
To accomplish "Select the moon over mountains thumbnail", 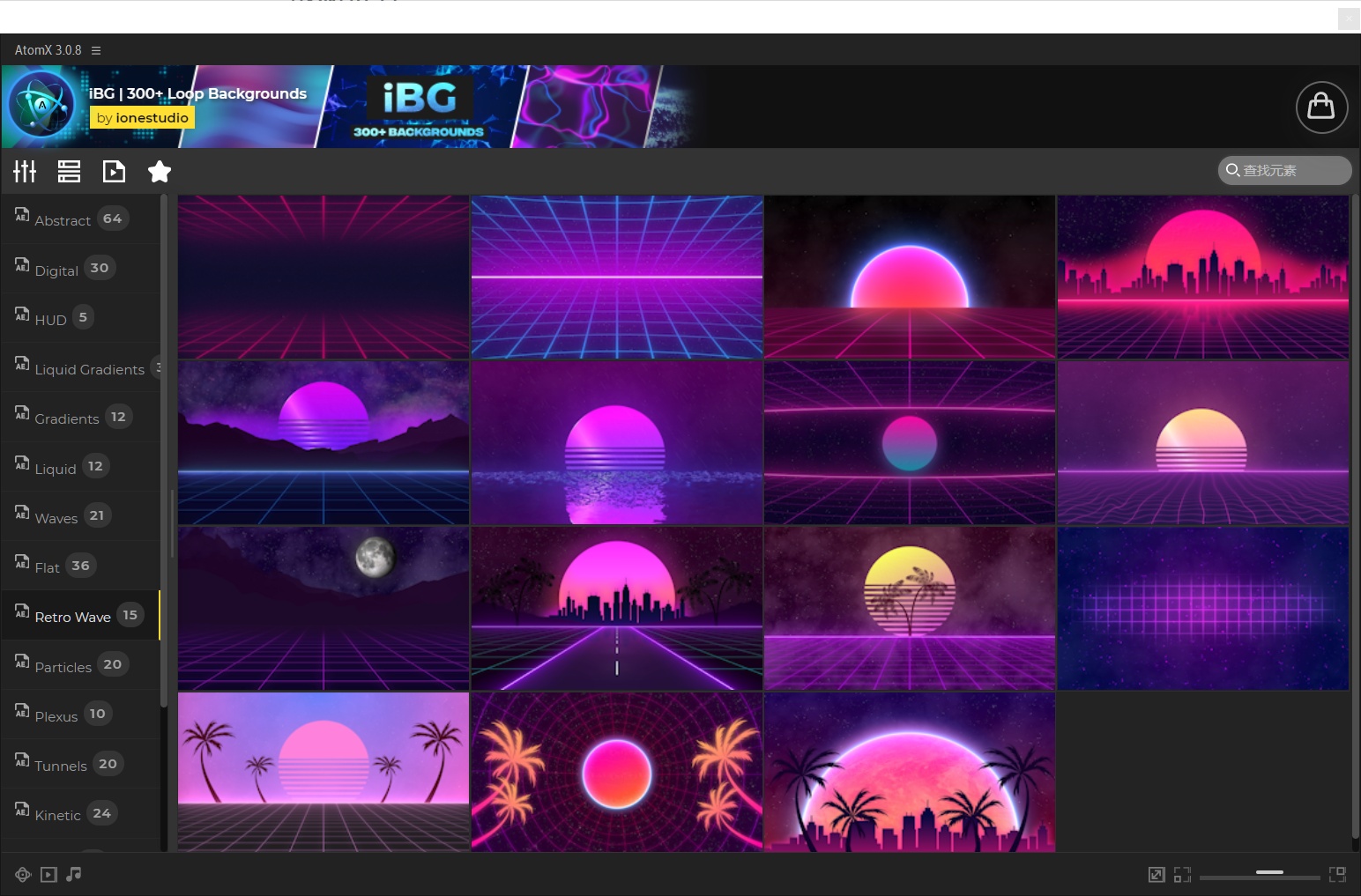I will click(x=324, y=608).
